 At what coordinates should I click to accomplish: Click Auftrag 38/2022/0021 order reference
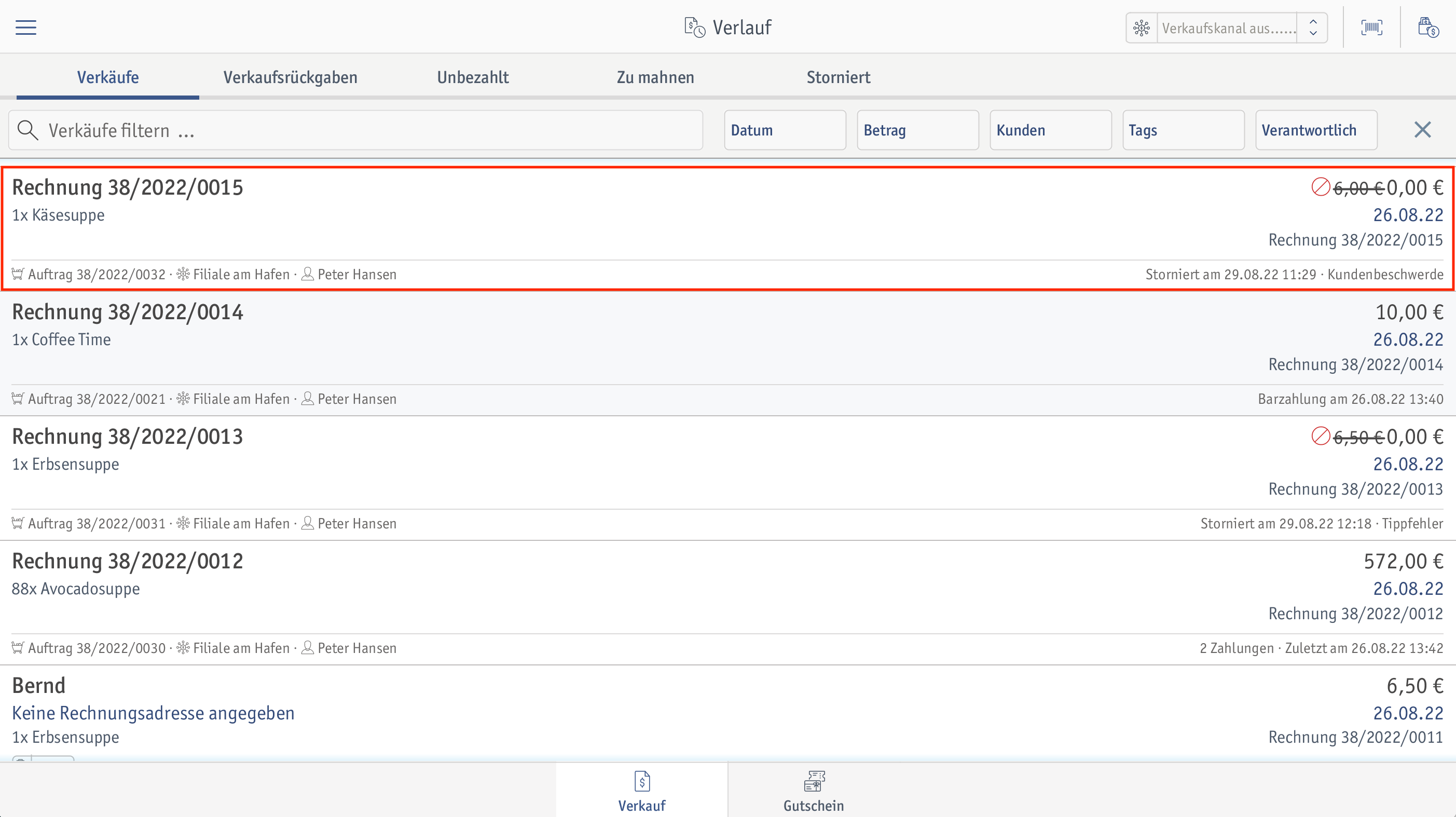(x=97, y=399)
